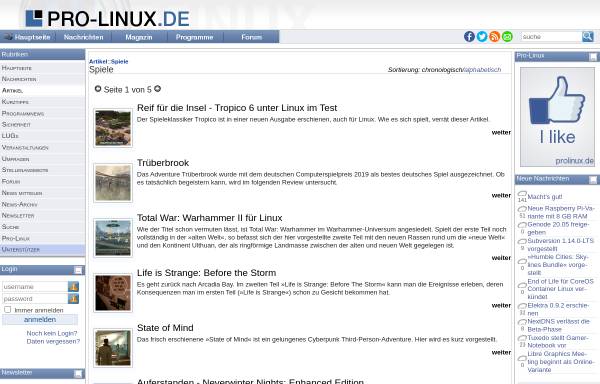This screenshot has width=600, height=384.
Task: Collapse the Pro-Linux panel
Action: coord(593,57)
